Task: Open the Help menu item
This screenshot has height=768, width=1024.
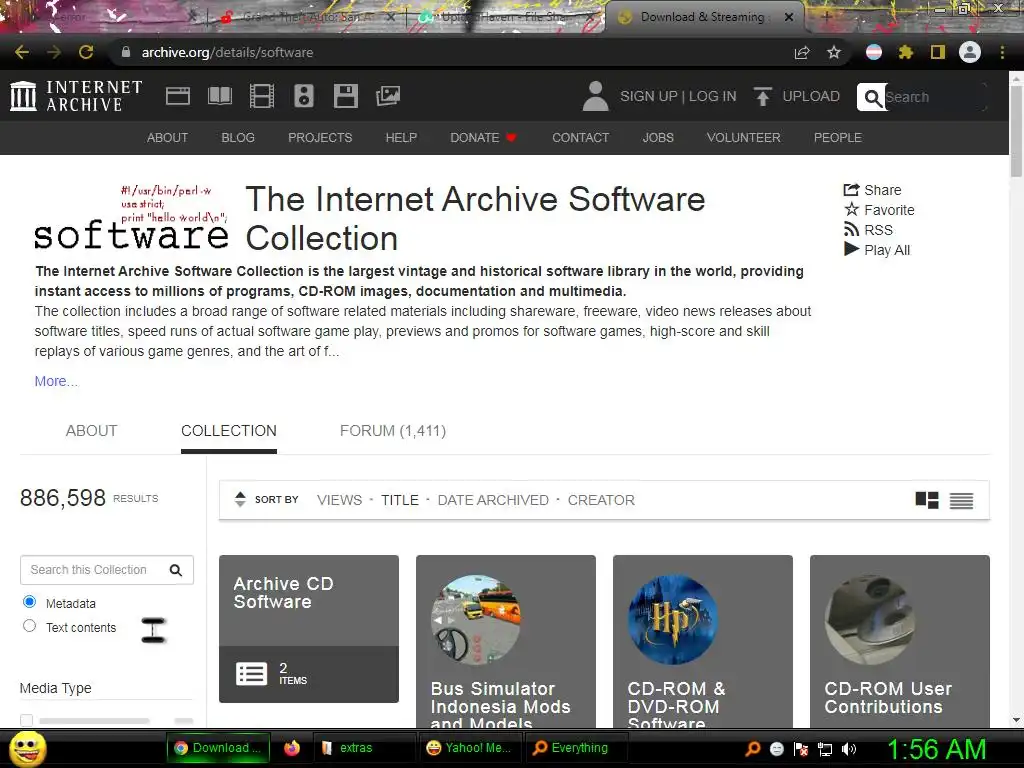Action: pos(401,138)
